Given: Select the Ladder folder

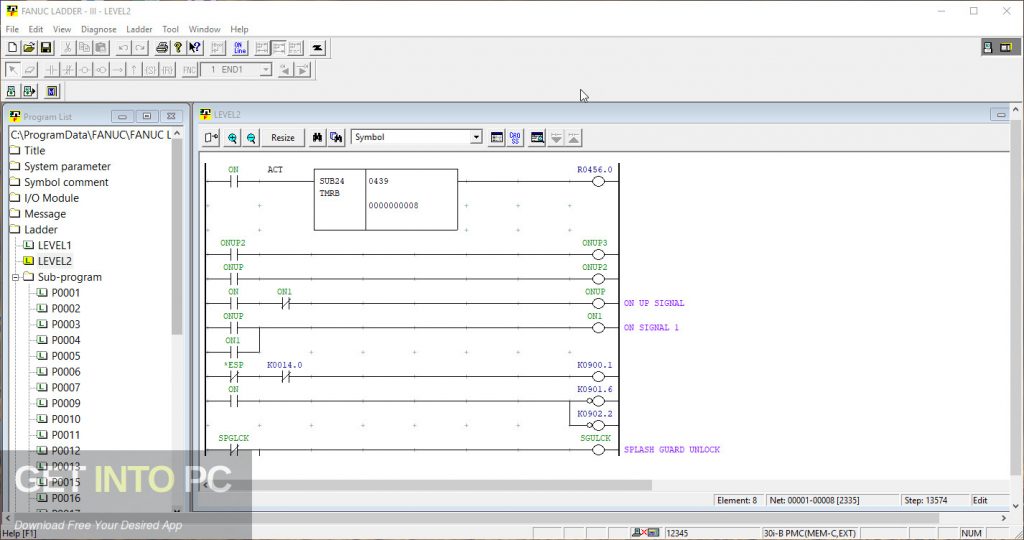Looking at the screenshot, I should pyautogui.click(x=40, y=229).
